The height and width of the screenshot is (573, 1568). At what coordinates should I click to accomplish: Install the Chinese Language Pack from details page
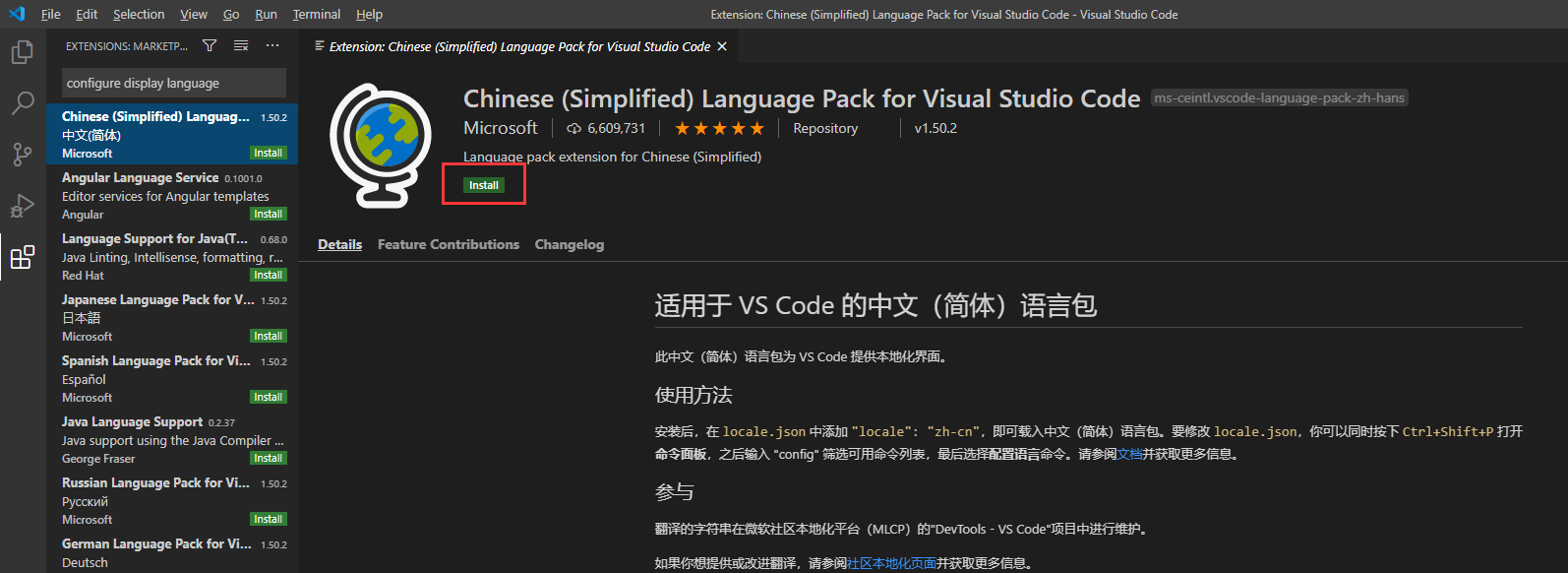pyautogui.click(x=484, y=185)
